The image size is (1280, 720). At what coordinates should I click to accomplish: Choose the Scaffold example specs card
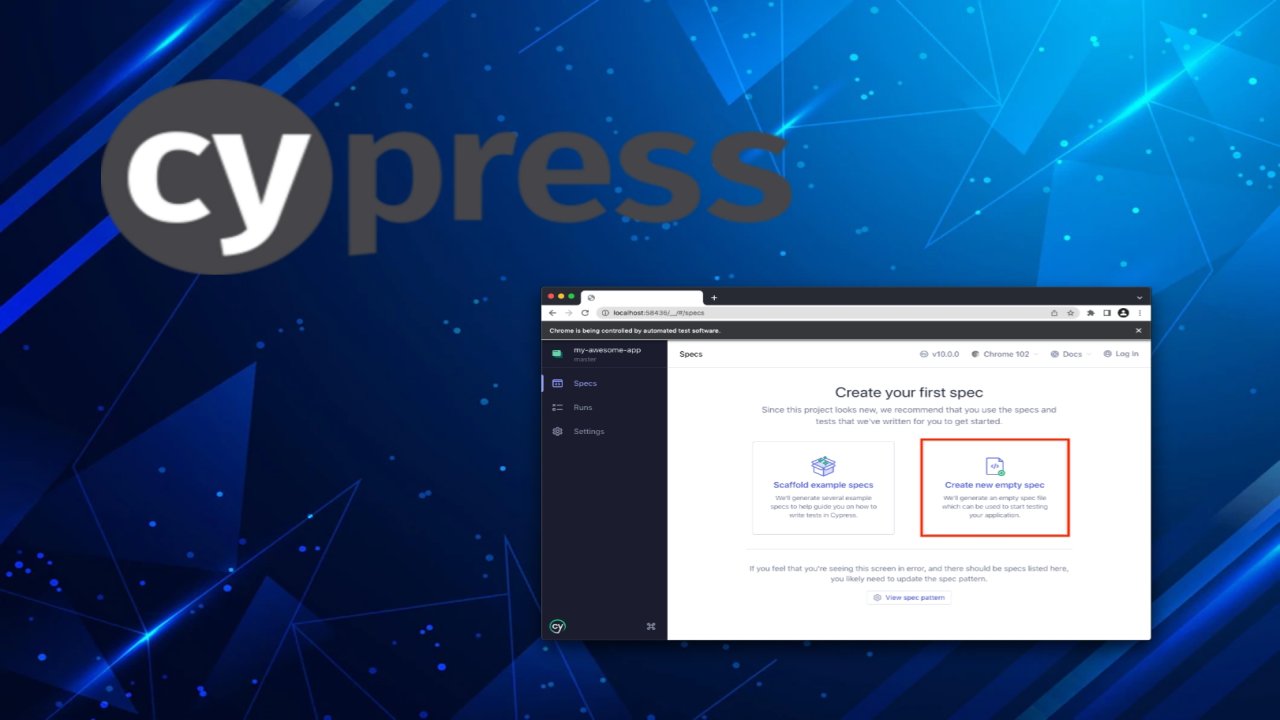coord(823,488)
